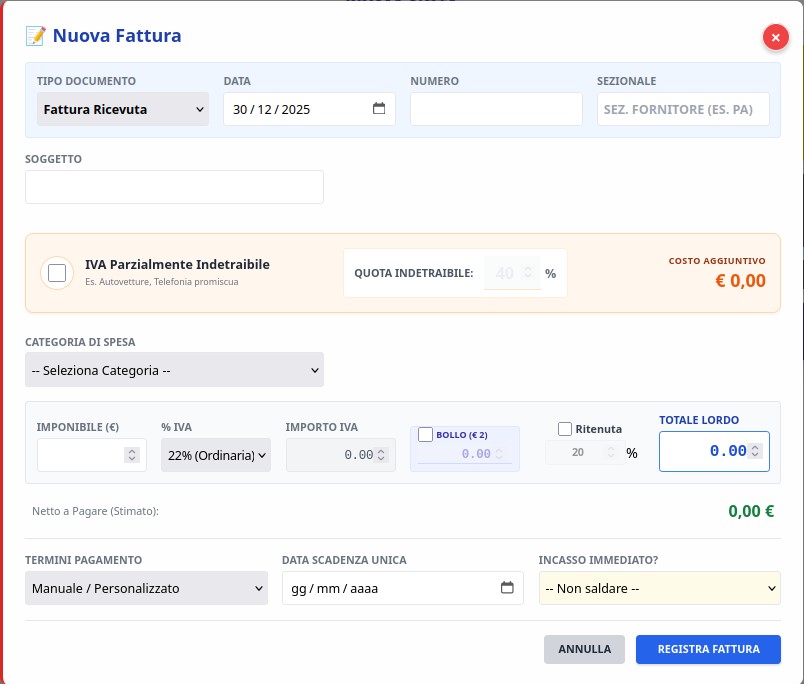
Task: Click into the Soggetto text field
Action: [x=174, y=187]
